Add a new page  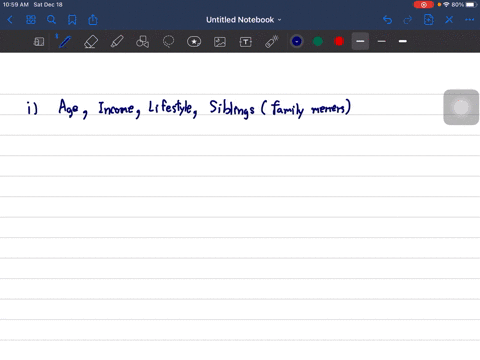(429, 20)
